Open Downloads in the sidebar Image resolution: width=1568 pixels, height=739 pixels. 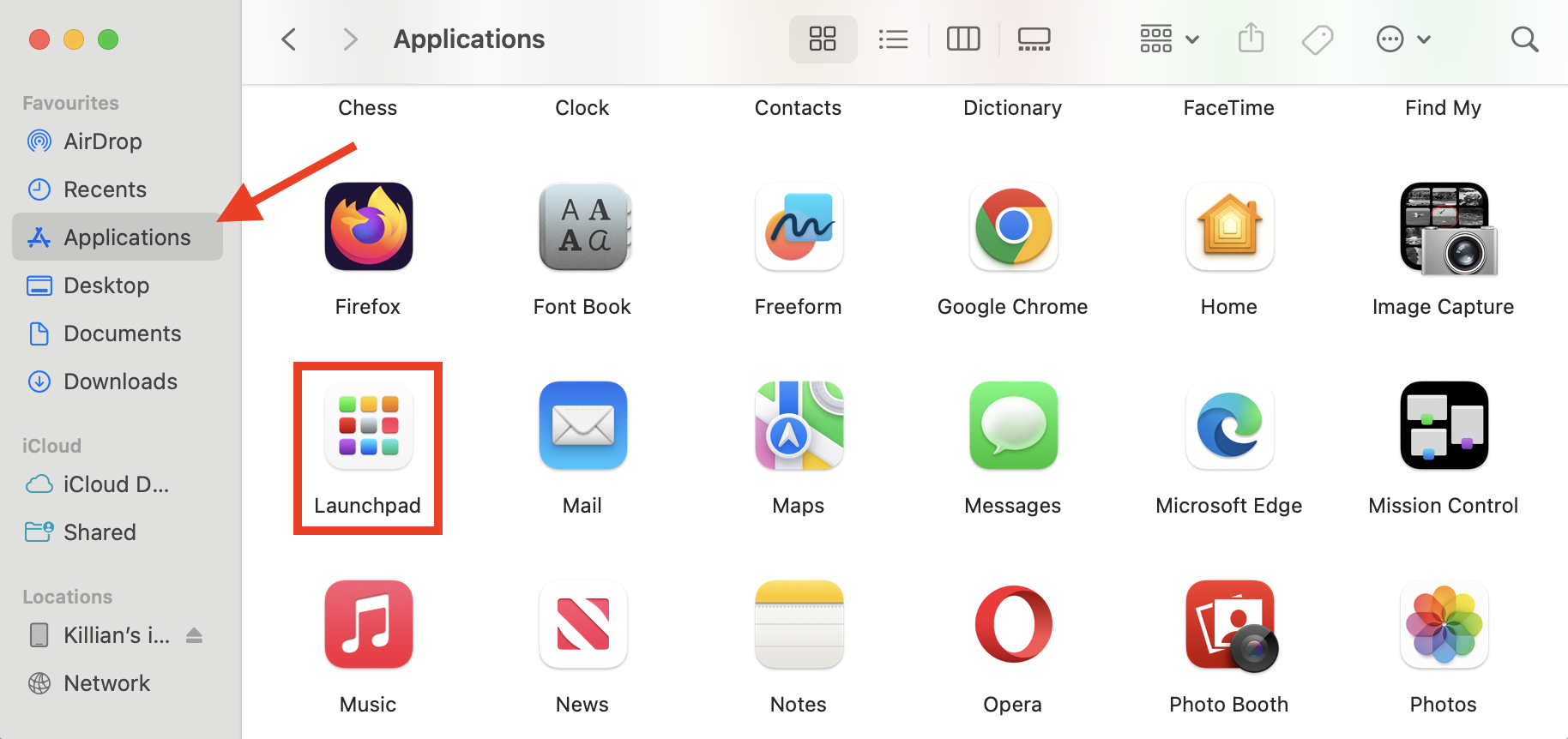[118, 381]
